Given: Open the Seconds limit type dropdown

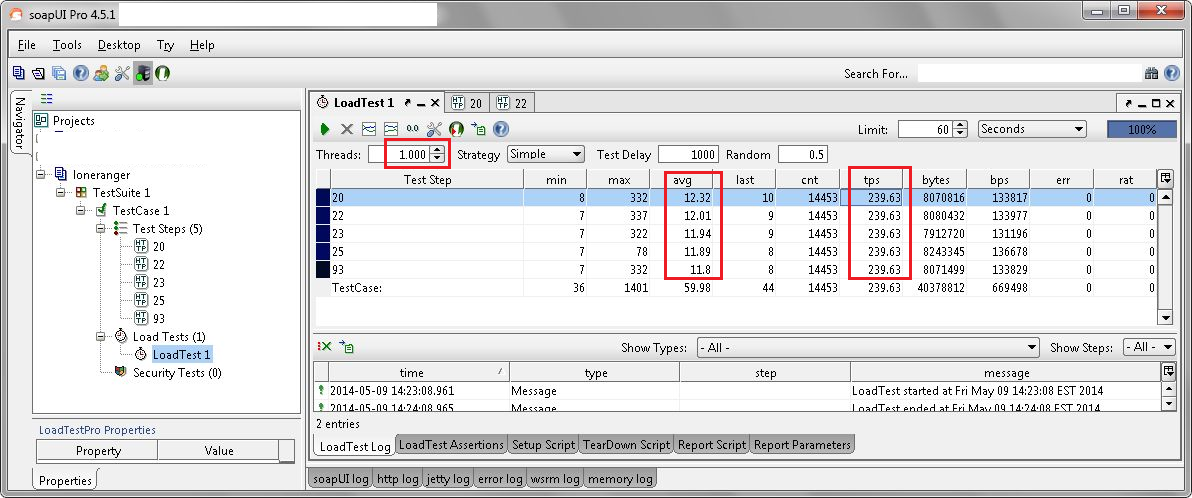Looking at the screenshot, I should (1032, 129).
